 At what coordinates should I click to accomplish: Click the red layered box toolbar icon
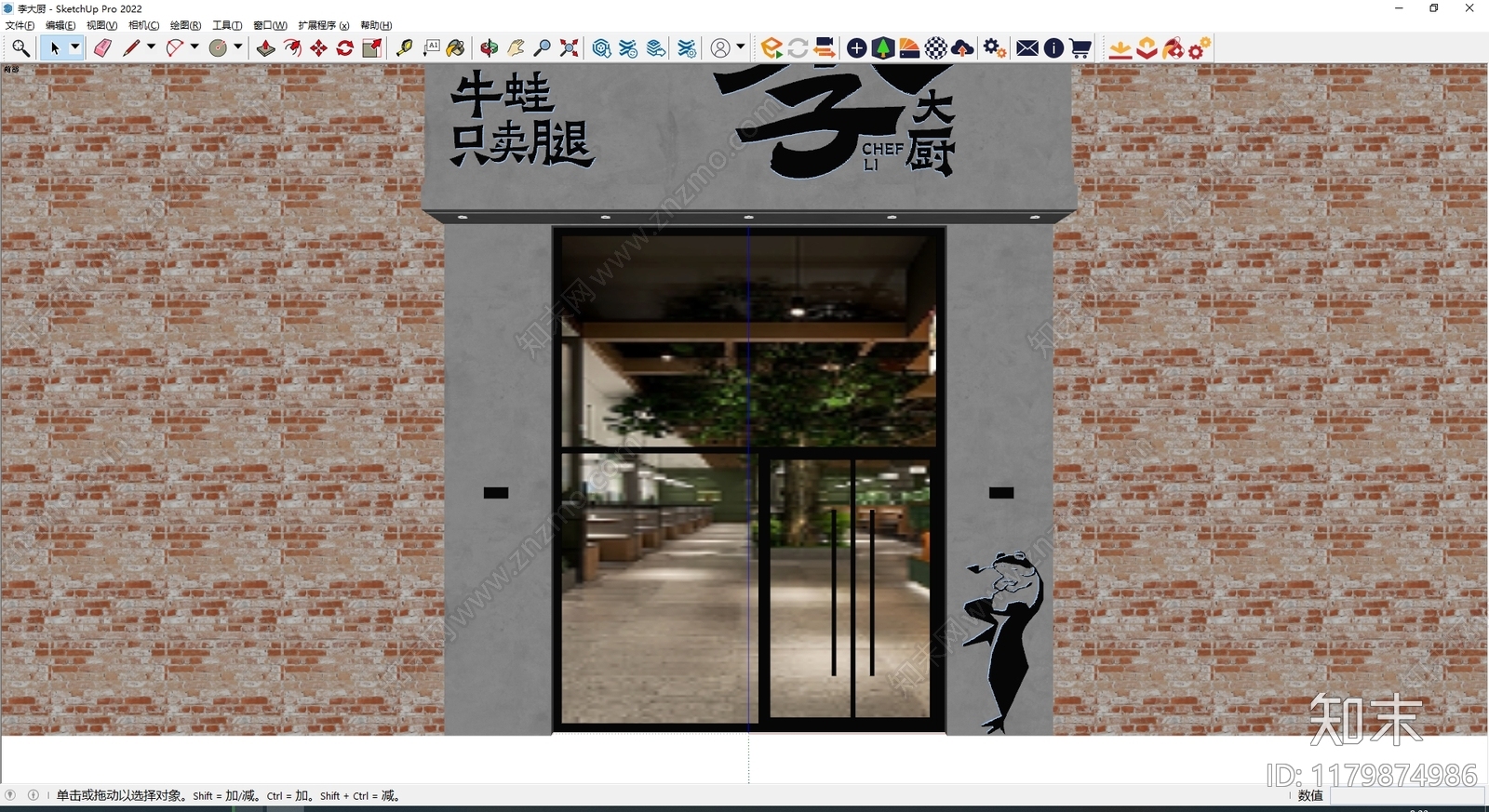1147,48
